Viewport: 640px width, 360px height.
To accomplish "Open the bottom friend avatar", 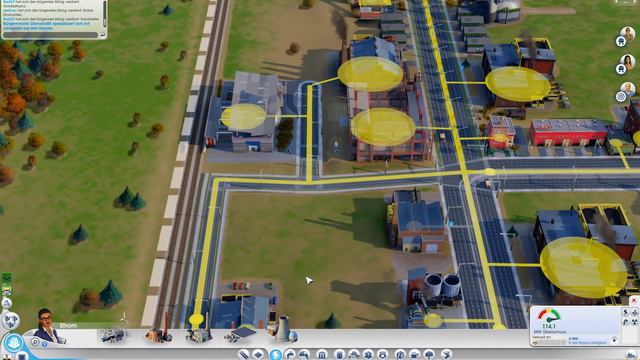I will (627, 89).
